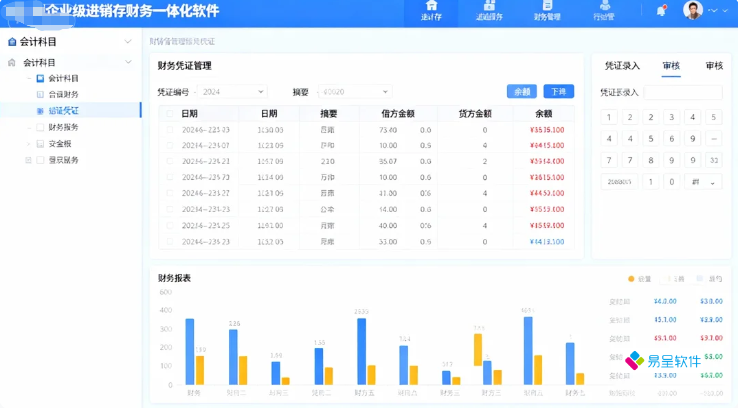This screenshot has width=738, height=408.
Task: Tap keypad button 8
Action: tap(651, 160)
